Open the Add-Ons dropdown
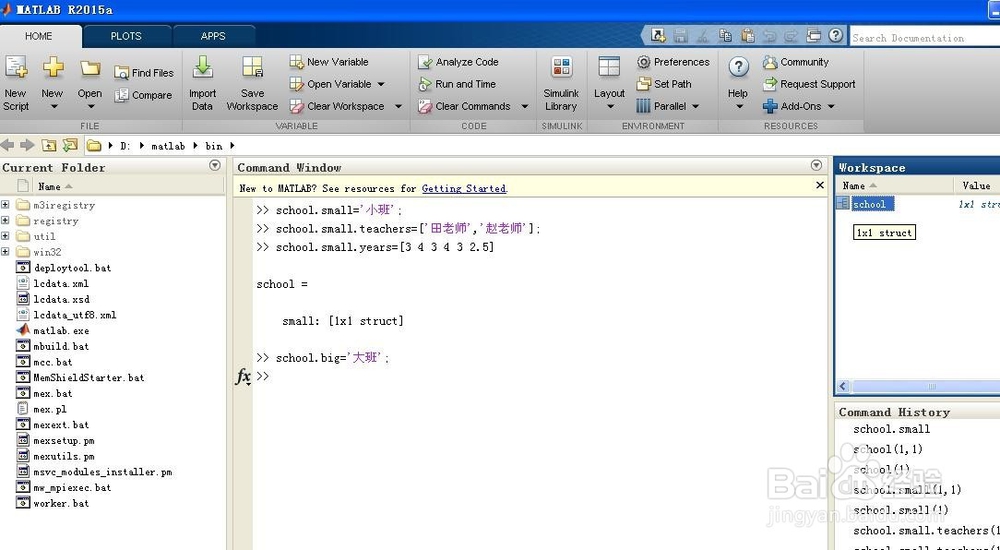The image size is (1000, 550). coord(798,107)
